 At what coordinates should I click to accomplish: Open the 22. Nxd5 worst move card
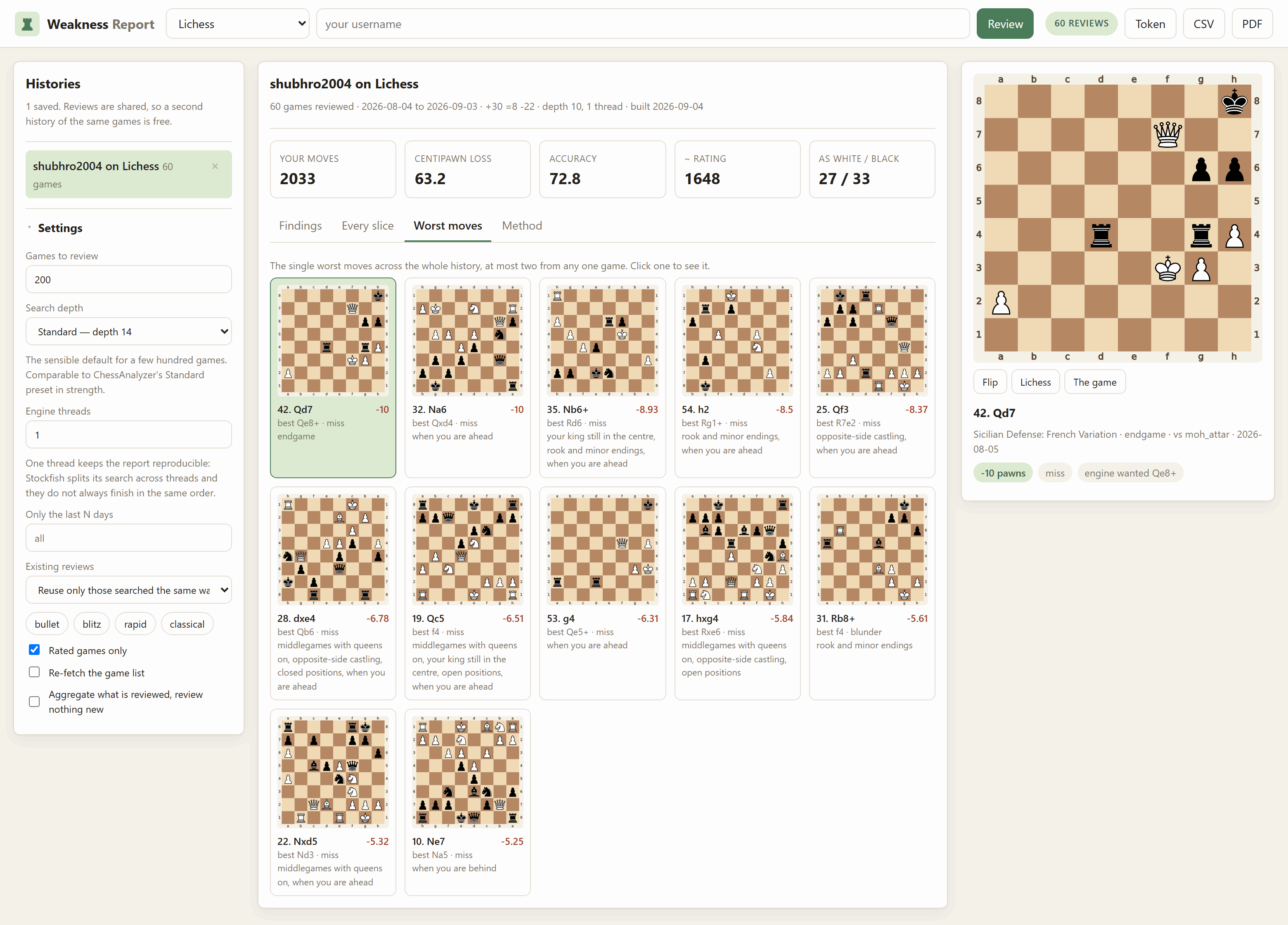(x=333, y=802)
